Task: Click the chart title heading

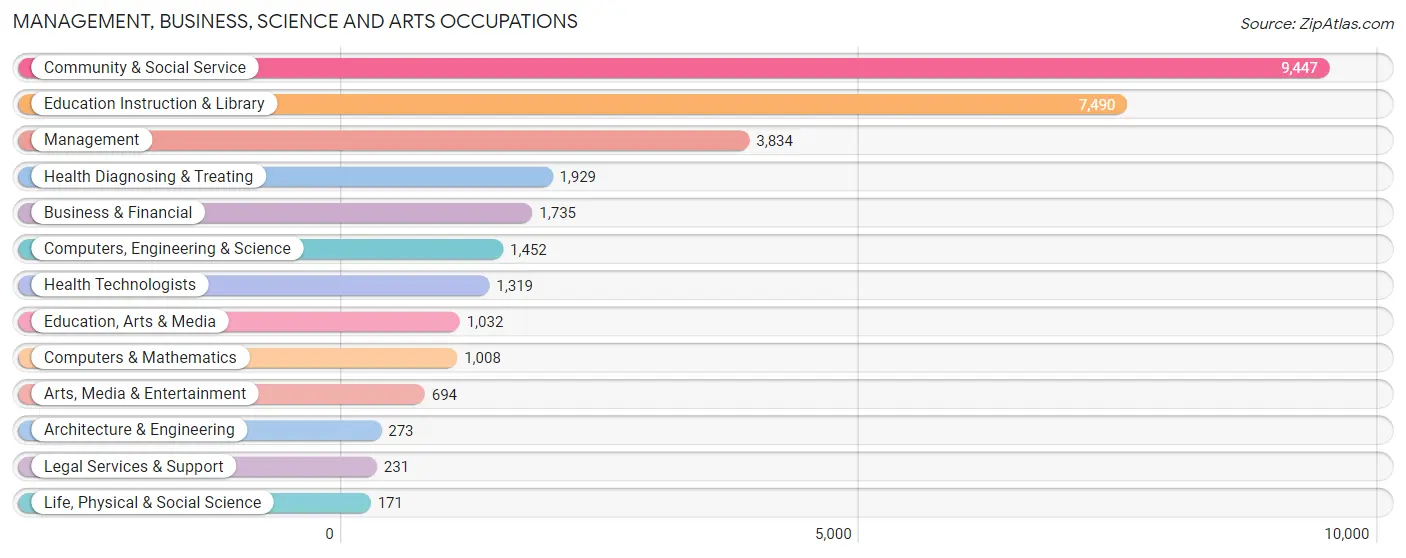Action: pos(295,21)
